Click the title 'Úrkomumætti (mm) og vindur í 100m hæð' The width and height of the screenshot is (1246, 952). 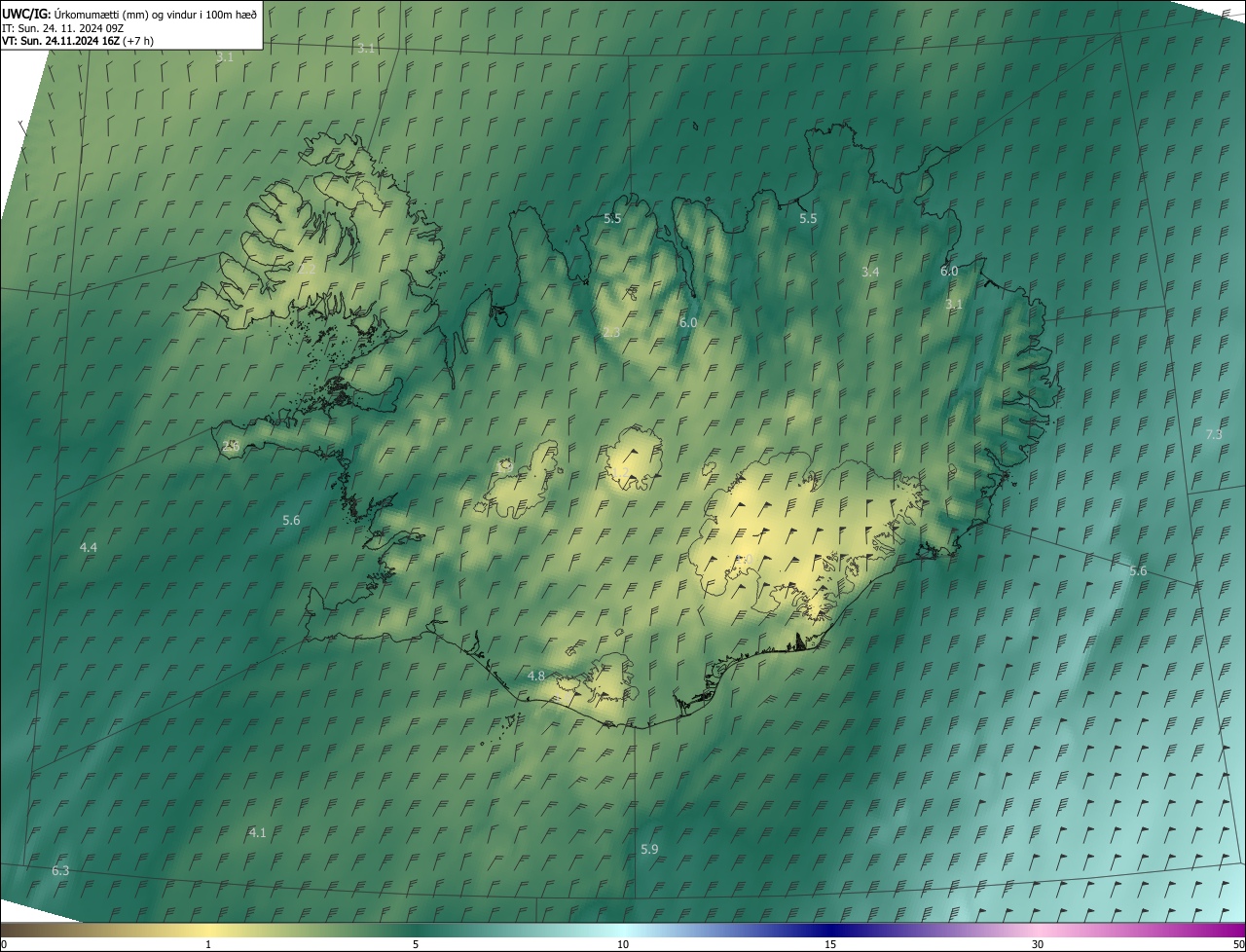(x=156, y=13)
